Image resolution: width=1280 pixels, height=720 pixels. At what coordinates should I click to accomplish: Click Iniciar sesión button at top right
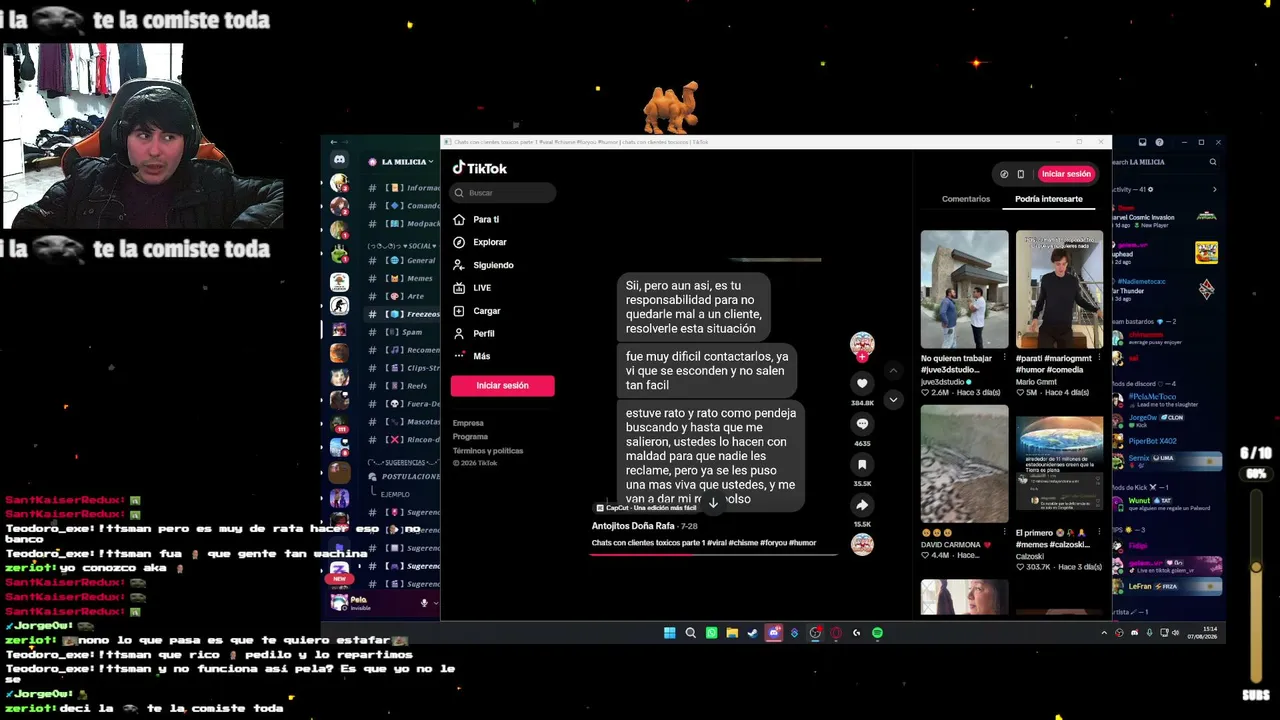pos(1066,174)
